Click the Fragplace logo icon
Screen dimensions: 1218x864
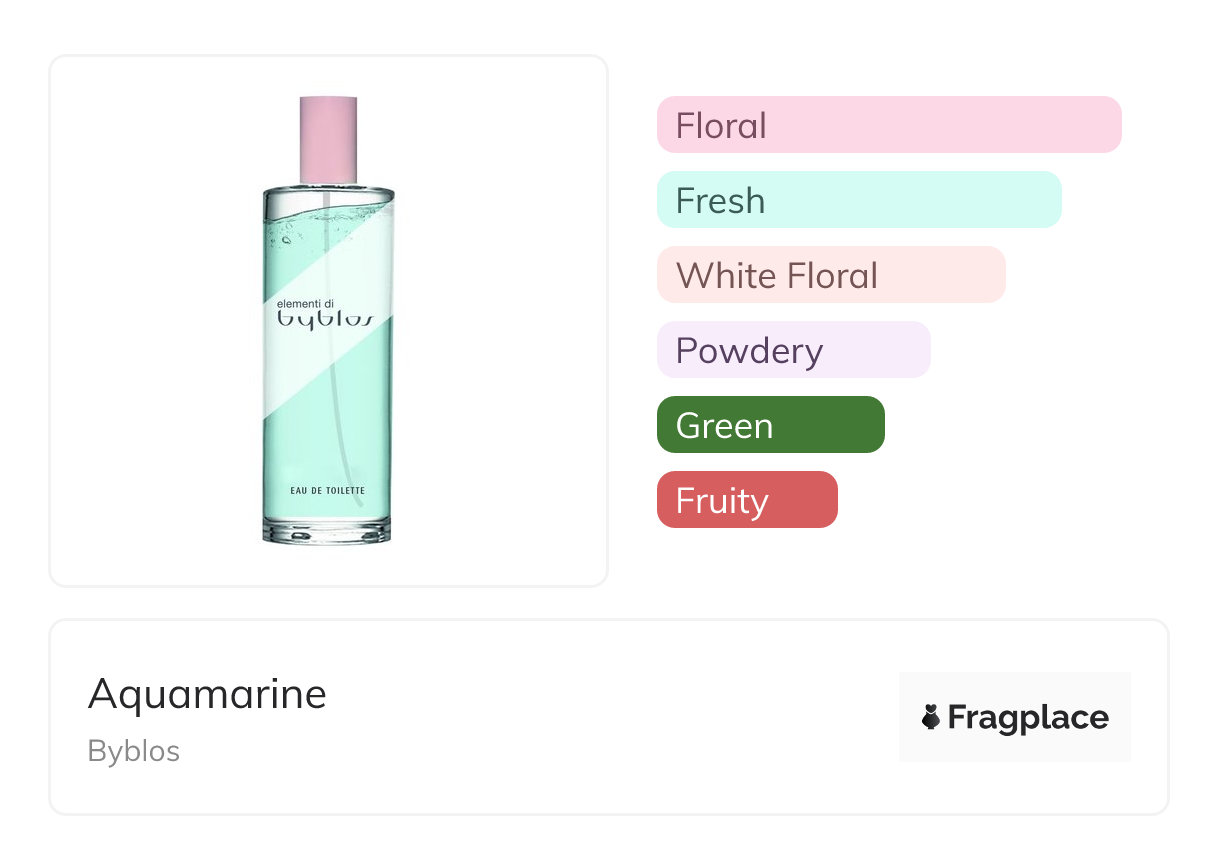pyautogui.click(x=931, y=717)
